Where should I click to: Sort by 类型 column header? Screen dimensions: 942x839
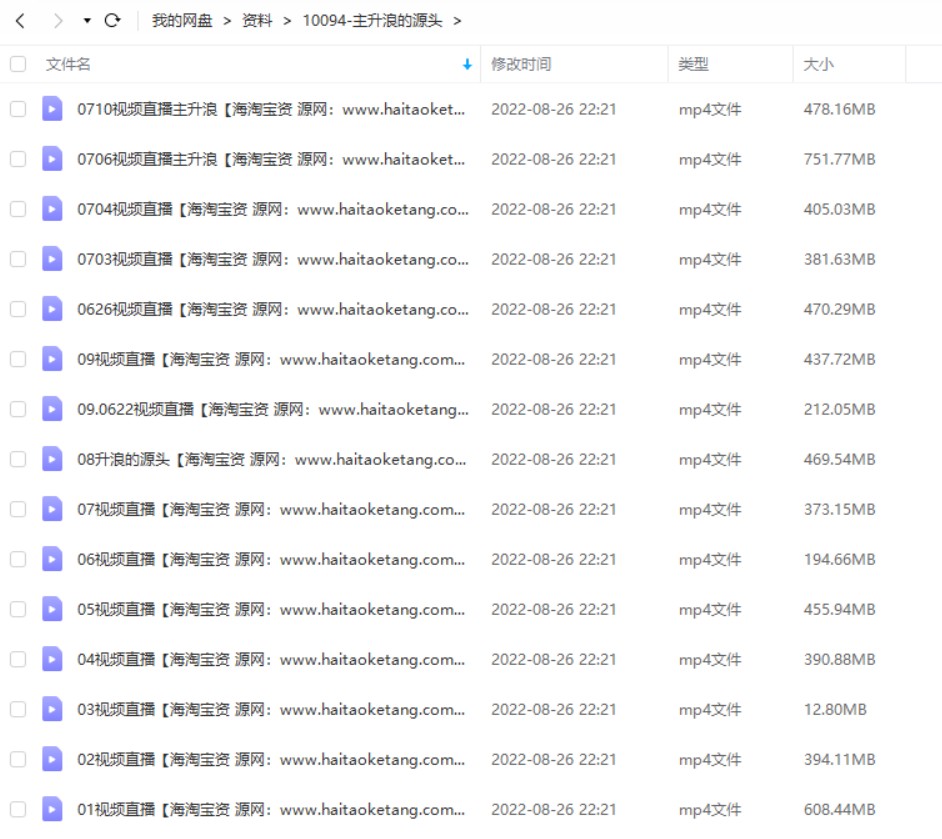click(693, 64)
